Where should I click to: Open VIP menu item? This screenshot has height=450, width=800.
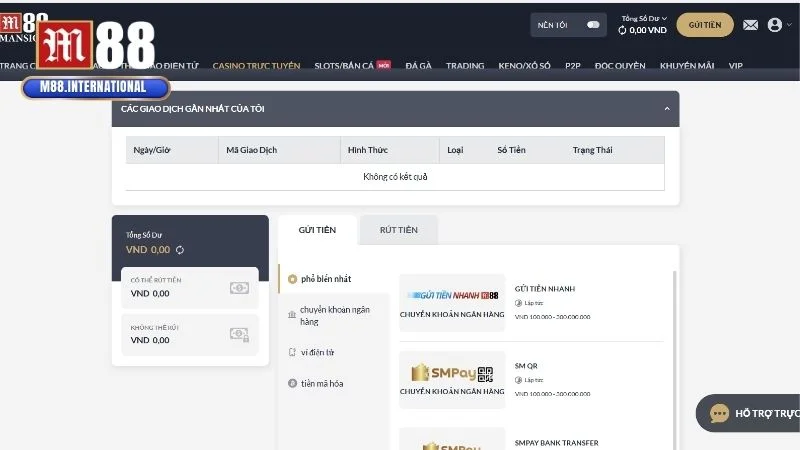pos(735,66)
